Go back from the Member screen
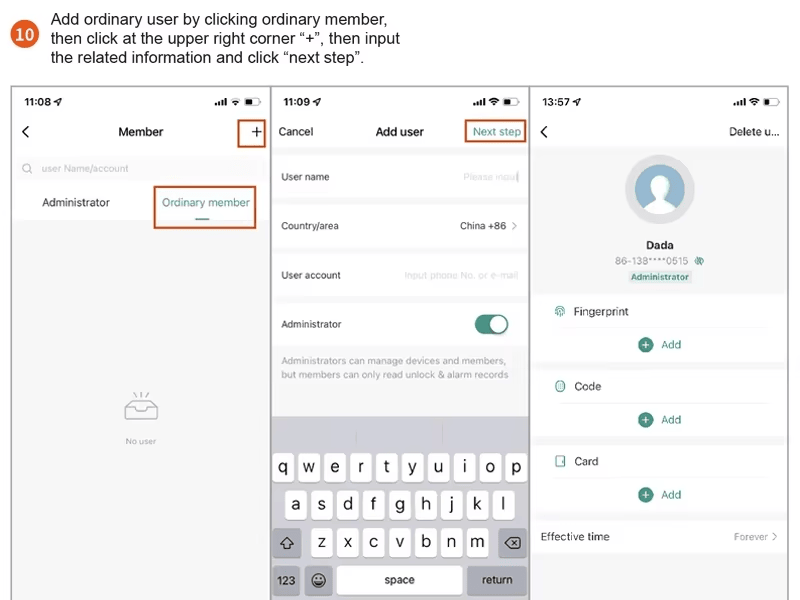The image size is (800, 600). point(26,132)
